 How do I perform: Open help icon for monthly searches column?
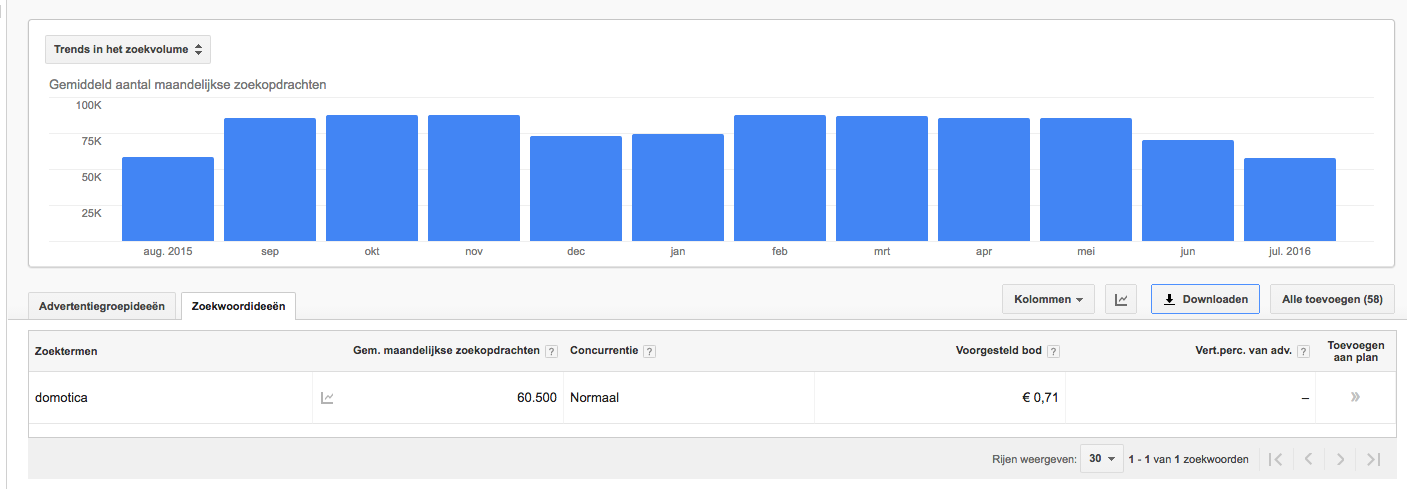pos(551,352)
